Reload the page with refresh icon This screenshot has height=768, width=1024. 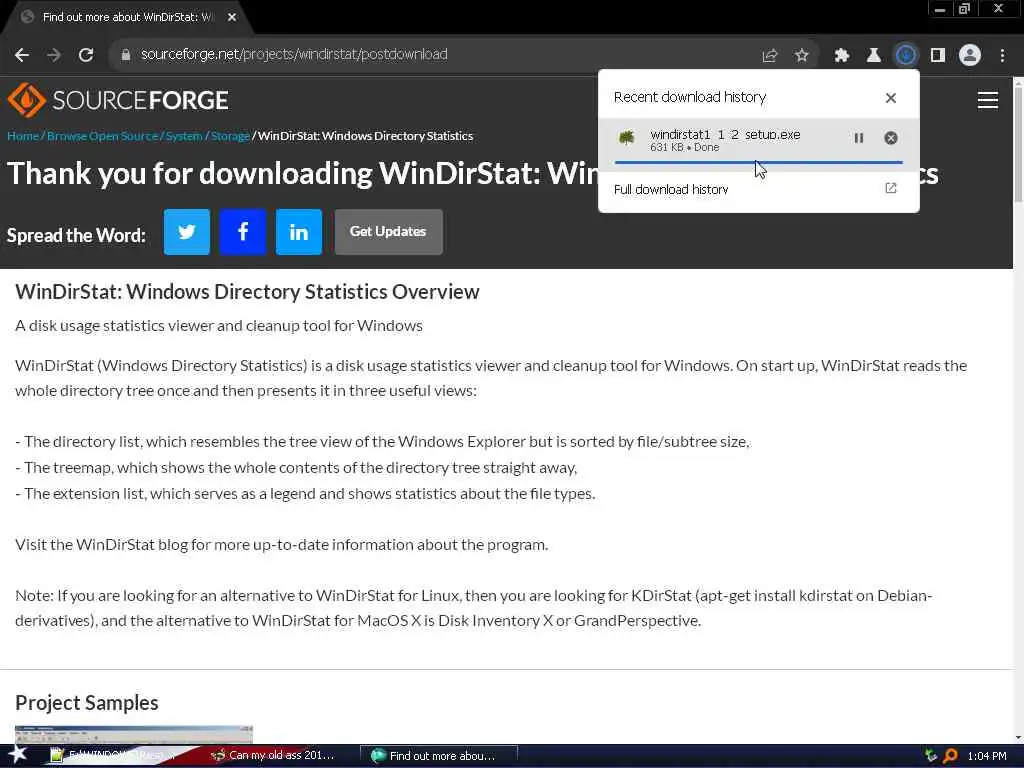[86, 55]
